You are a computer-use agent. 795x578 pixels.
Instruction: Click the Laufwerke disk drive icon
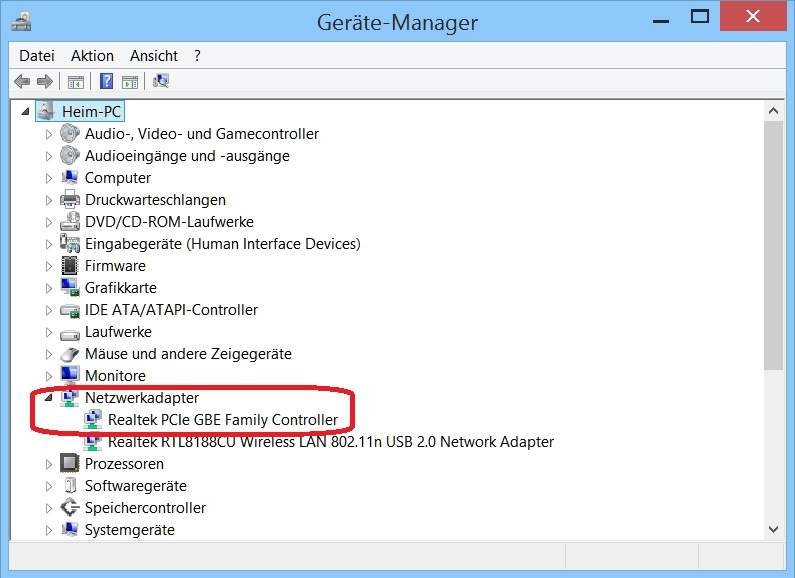pyautogui.click(x=69, y=334)
